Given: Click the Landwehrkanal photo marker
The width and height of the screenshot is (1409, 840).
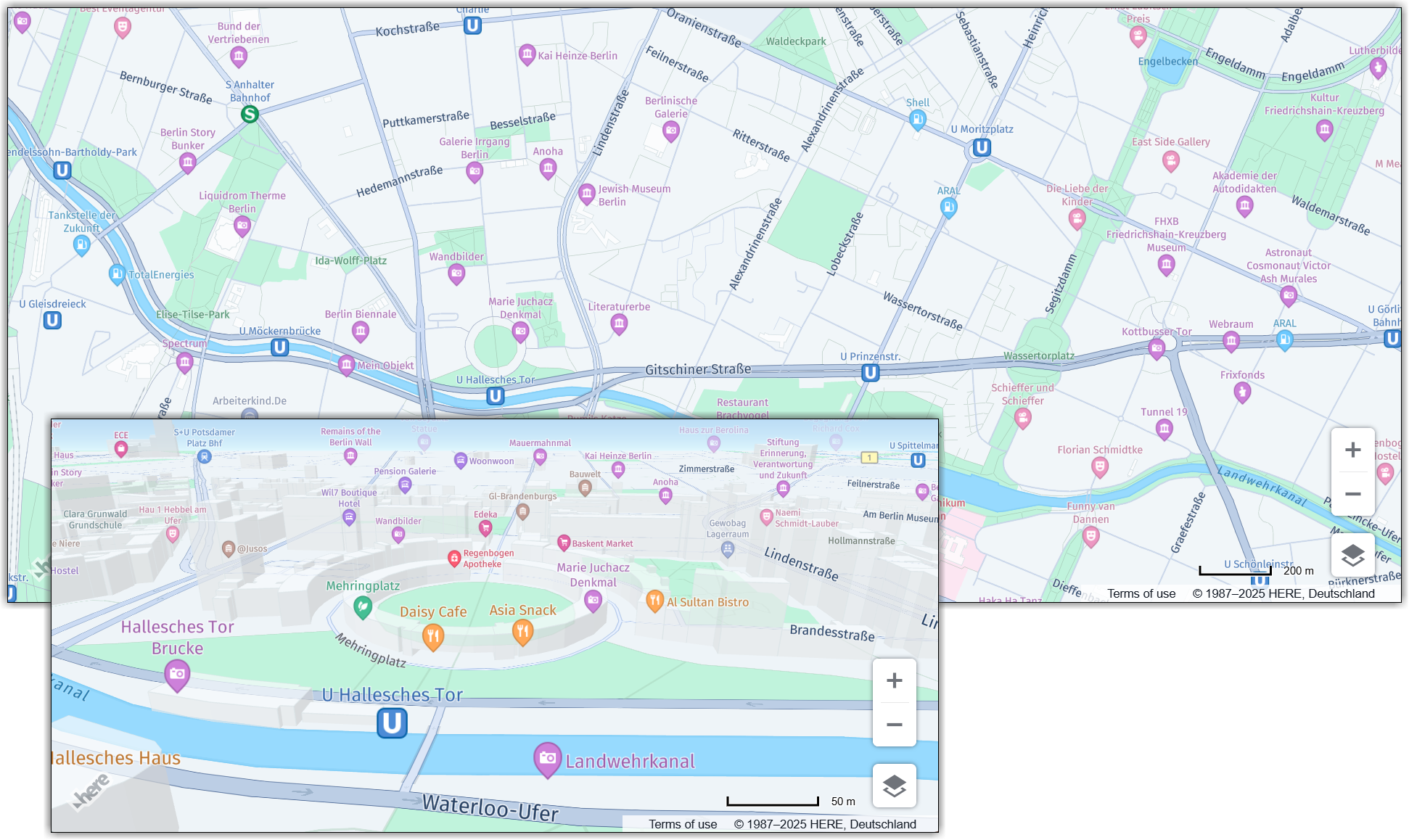Looking at the screenshot, I should coord(547,759).
